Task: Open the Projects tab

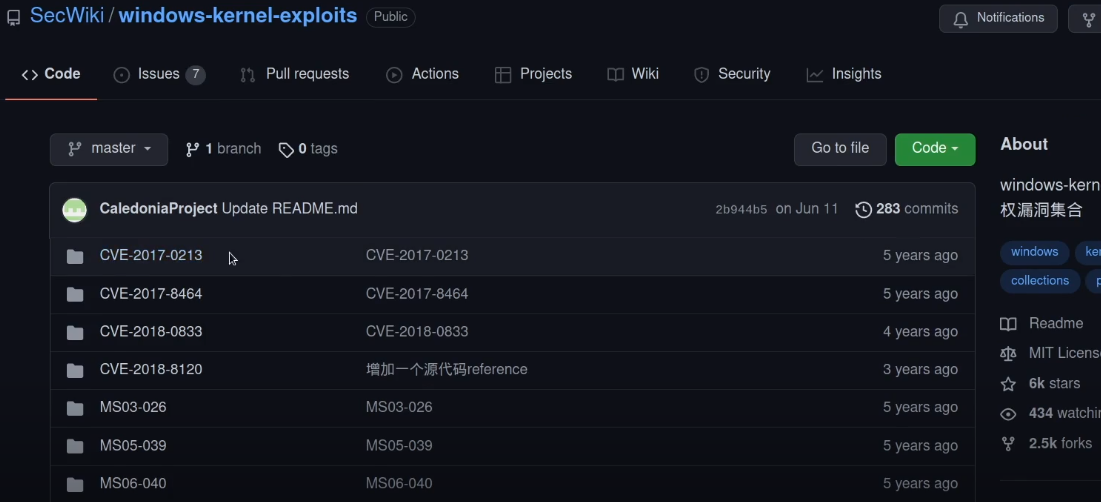Action: [x=533, y=74]
